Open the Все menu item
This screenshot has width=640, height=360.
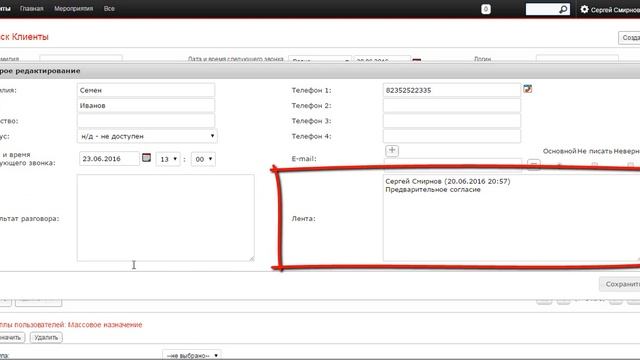point(109,9)
